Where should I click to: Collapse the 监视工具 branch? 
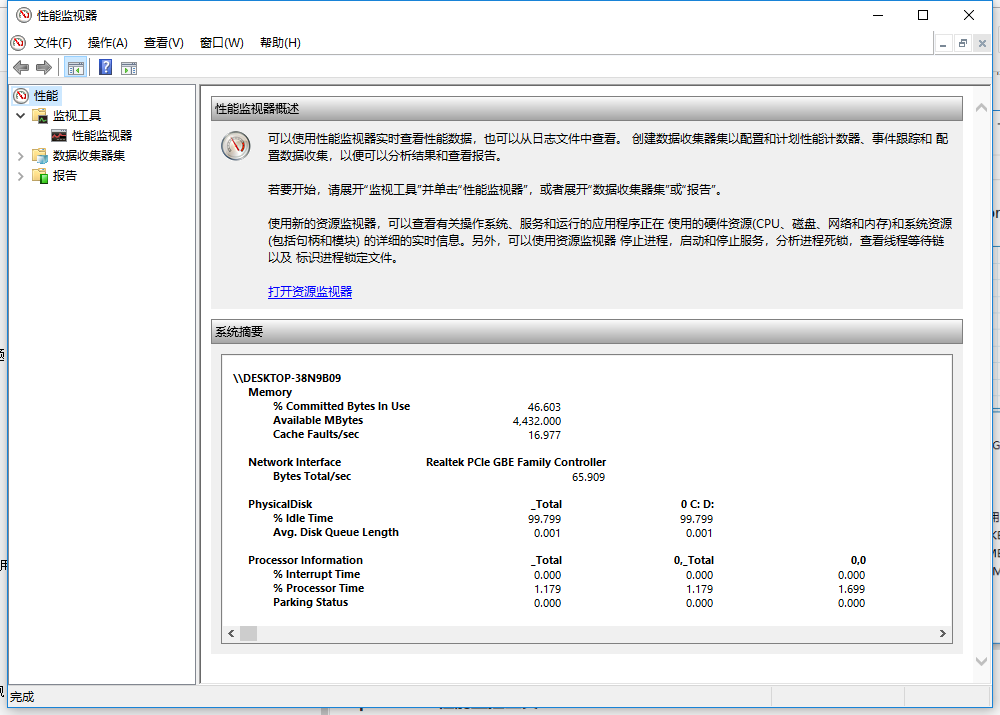[20, 115]
